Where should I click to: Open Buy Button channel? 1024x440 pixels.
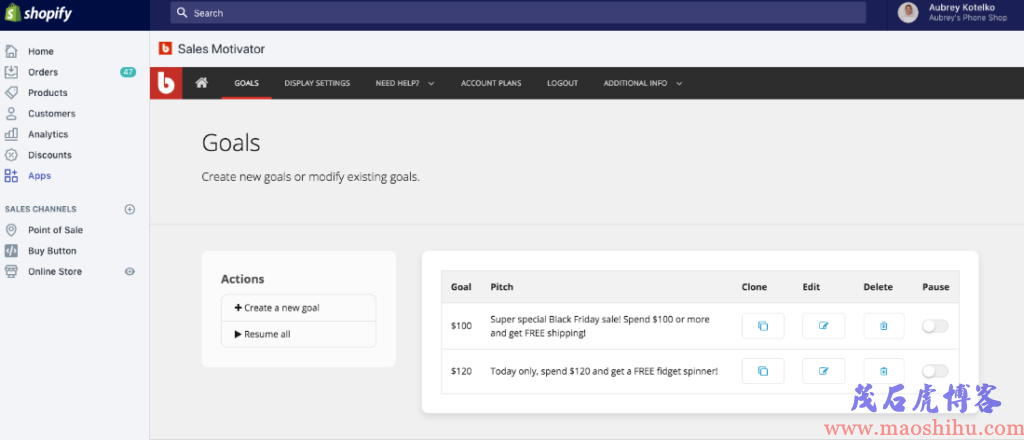tap(52, 251)
